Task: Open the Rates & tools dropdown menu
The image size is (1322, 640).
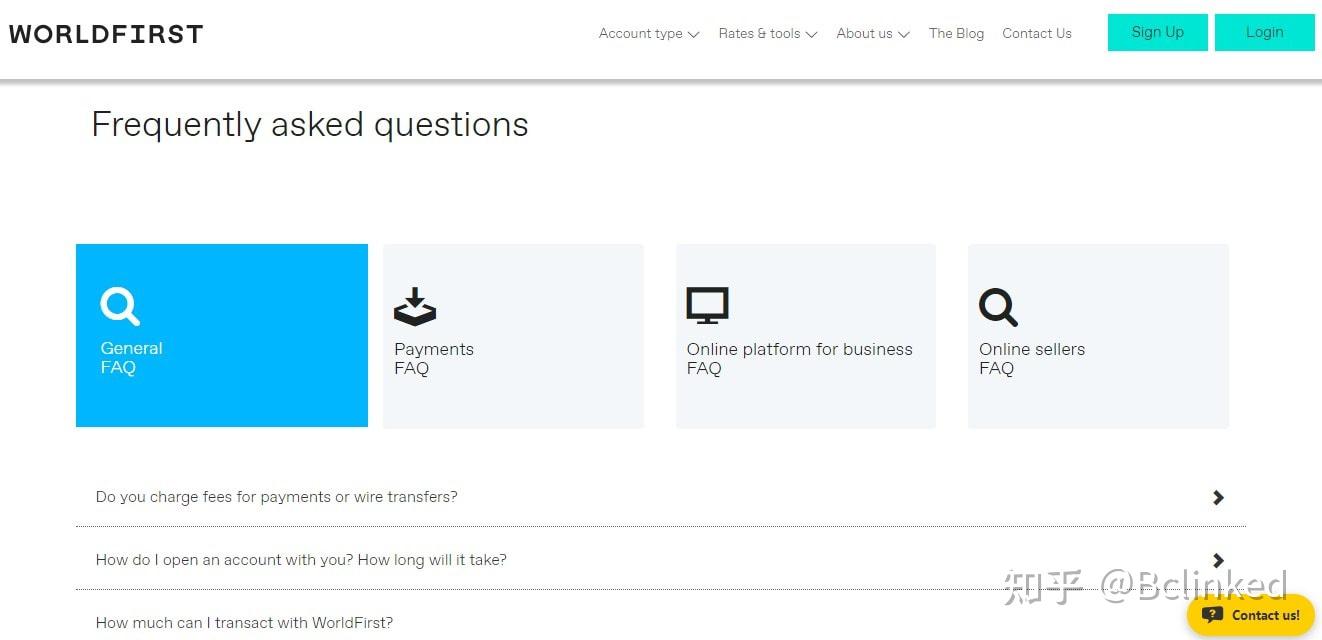Action: pyautogui.click(x=768, y=33)
